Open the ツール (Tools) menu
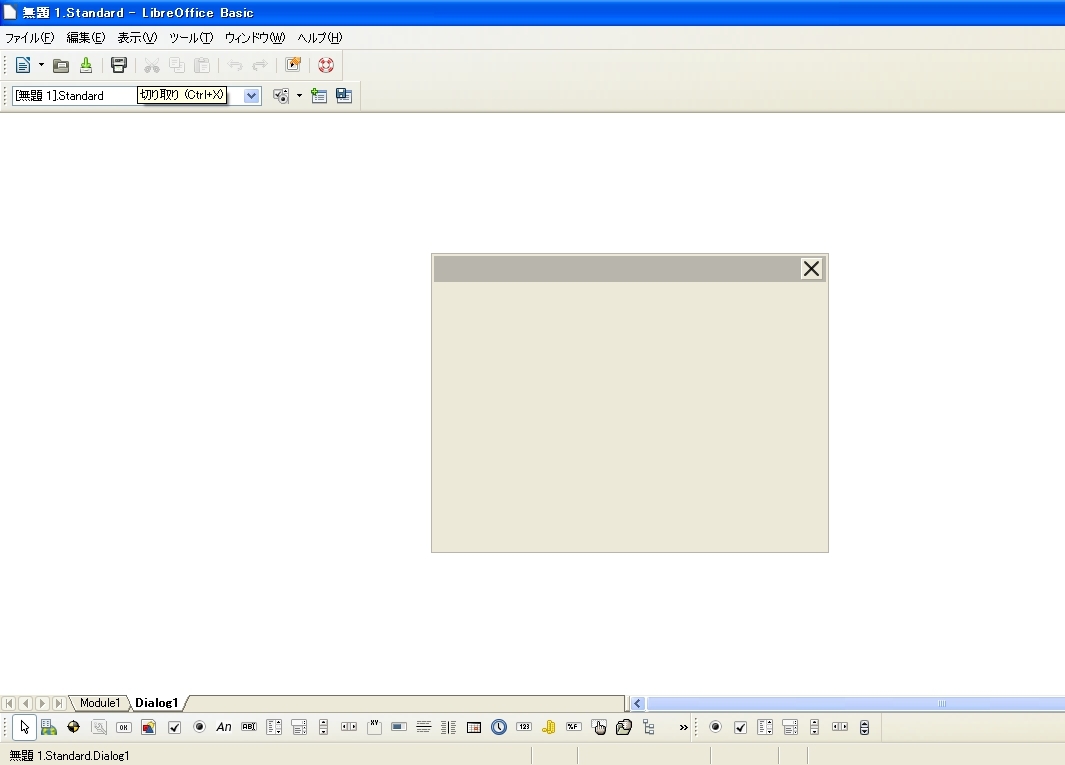The height and width of the screenshot is (765, 1065). click(x=190, y=38)
